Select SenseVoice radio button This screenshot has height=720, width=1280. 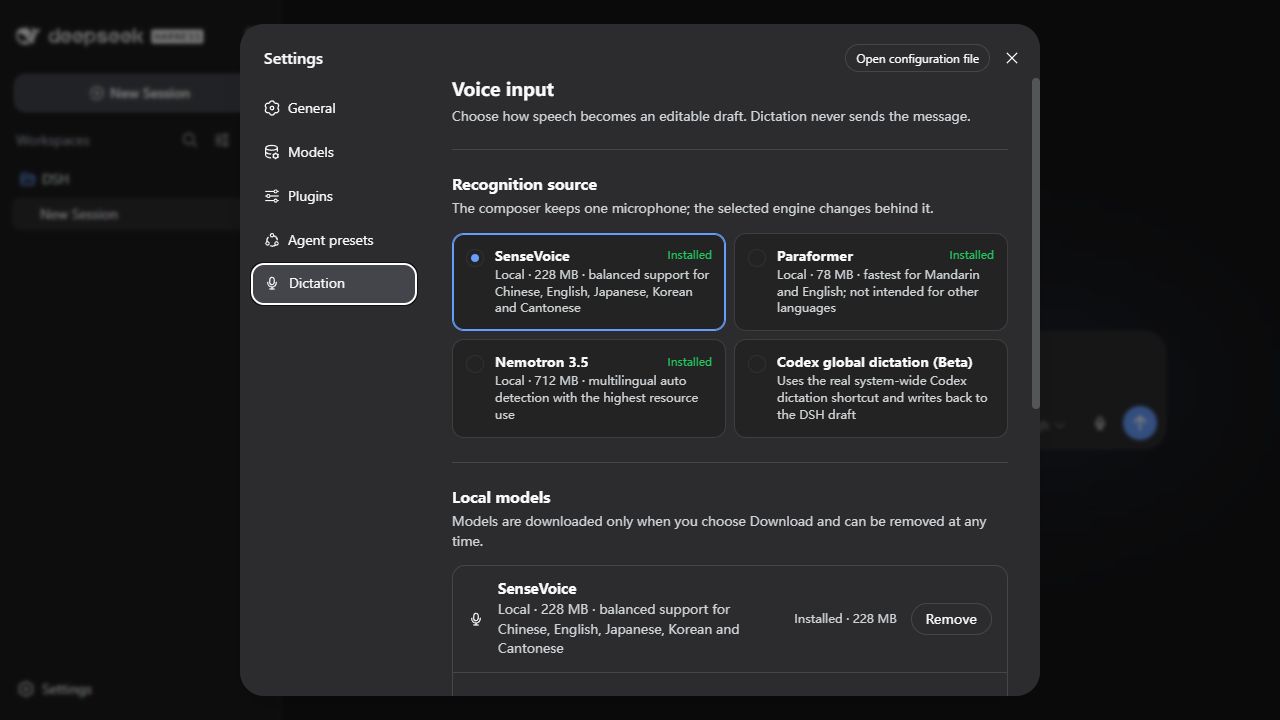click(475, 258)
